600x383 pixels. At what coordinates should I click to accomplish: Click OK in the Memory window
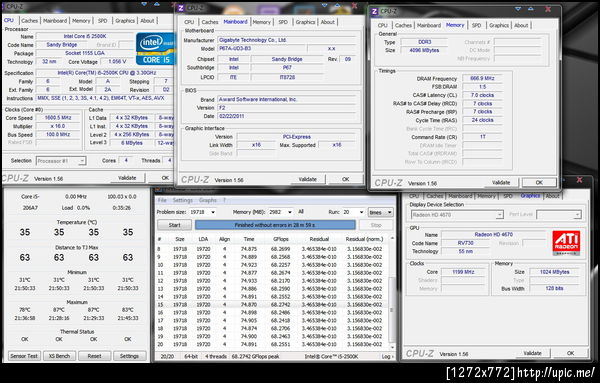tap(539, 183)
